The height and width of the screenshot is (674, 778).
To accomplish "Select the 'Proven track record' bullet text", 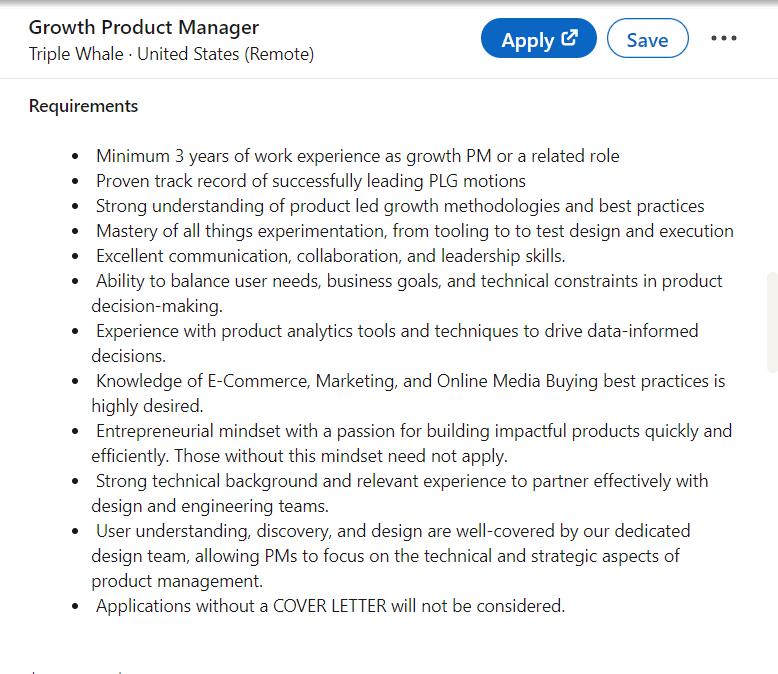I will (x=310, y=181).
